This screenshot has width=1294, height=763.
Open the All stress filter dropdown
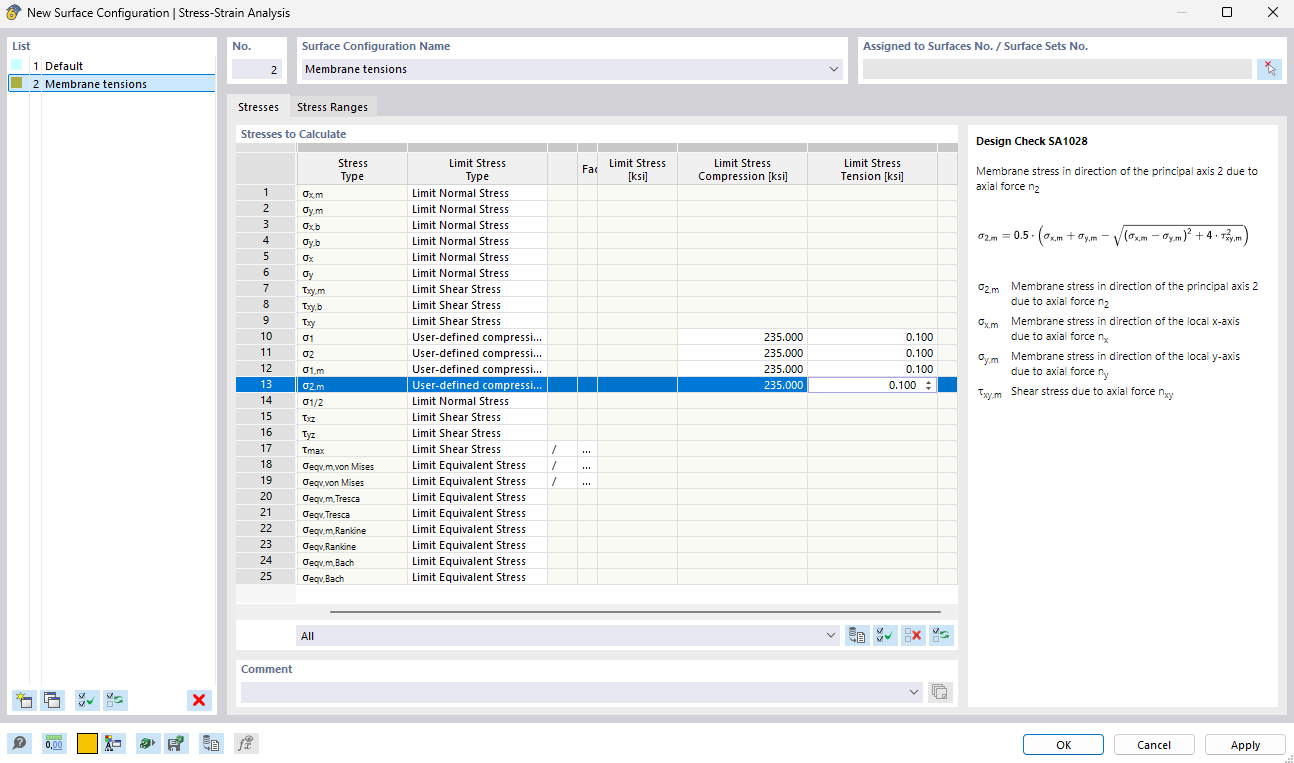coord(830,635)
